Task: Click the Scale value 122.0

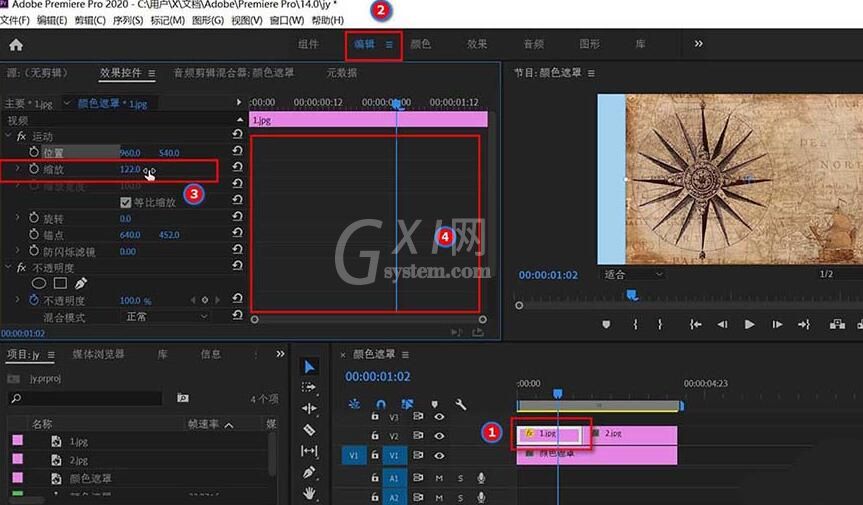Action: (130, 169)
